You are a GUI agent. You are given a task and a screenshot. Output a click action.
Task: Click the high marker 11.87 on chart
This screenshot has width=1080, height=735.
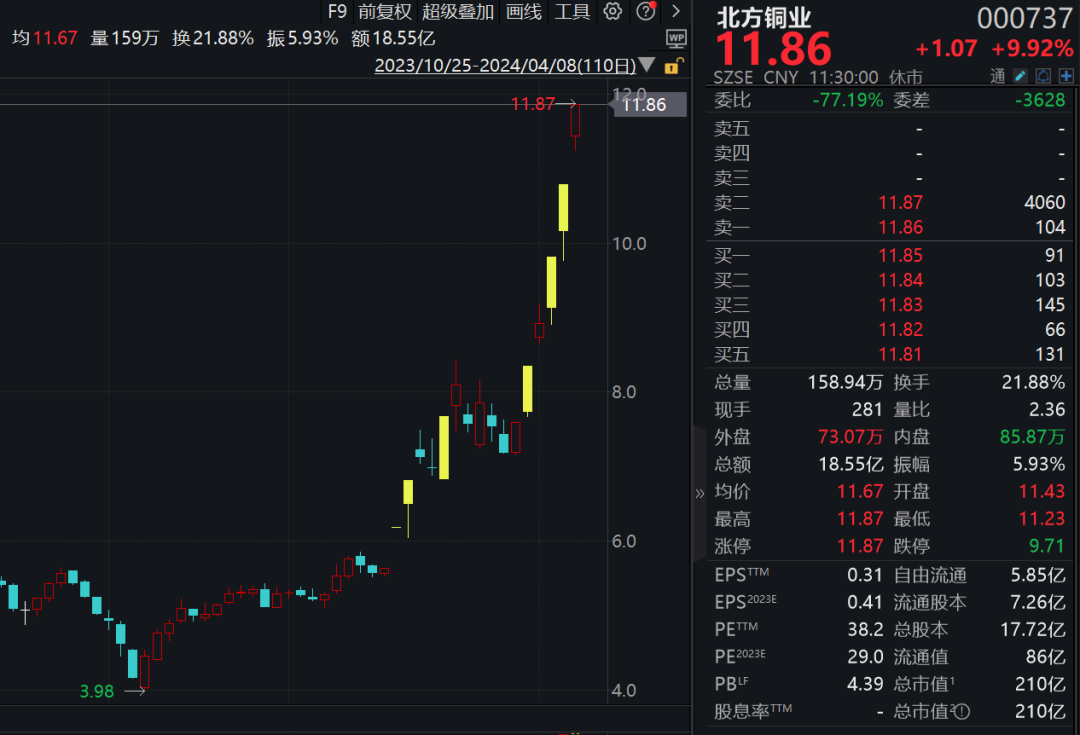[532, 104]
